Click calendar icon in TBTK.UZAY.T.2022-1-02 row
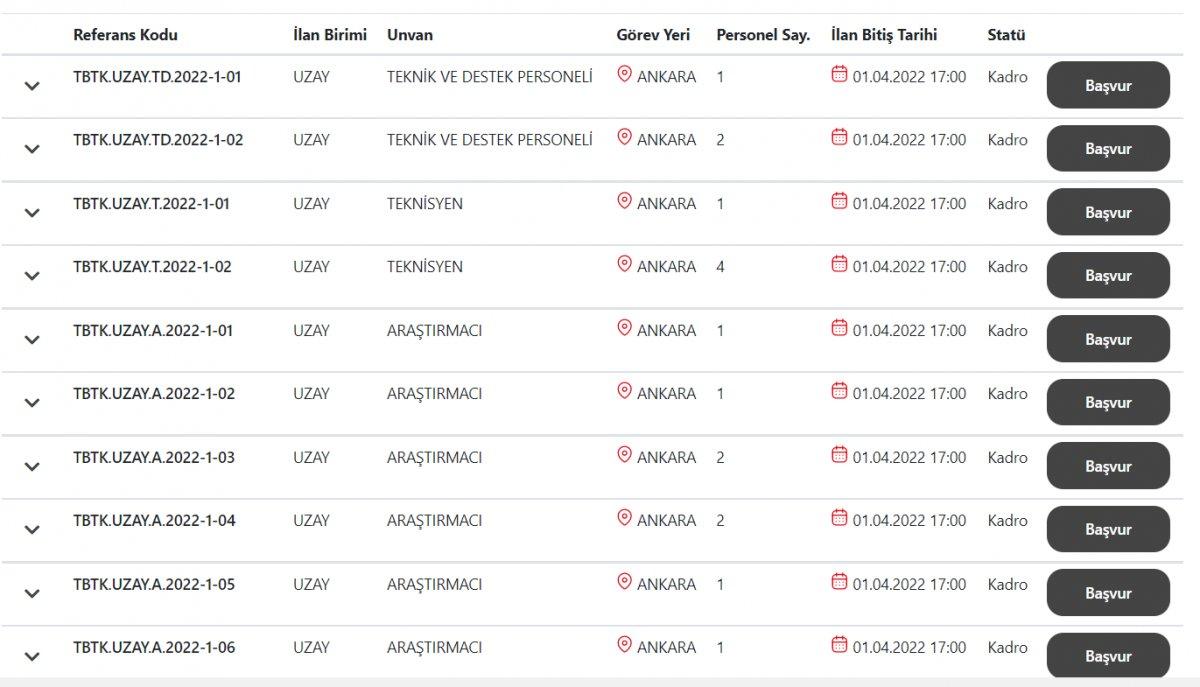This screenshot has height=687, width=1200. point(839,264)
